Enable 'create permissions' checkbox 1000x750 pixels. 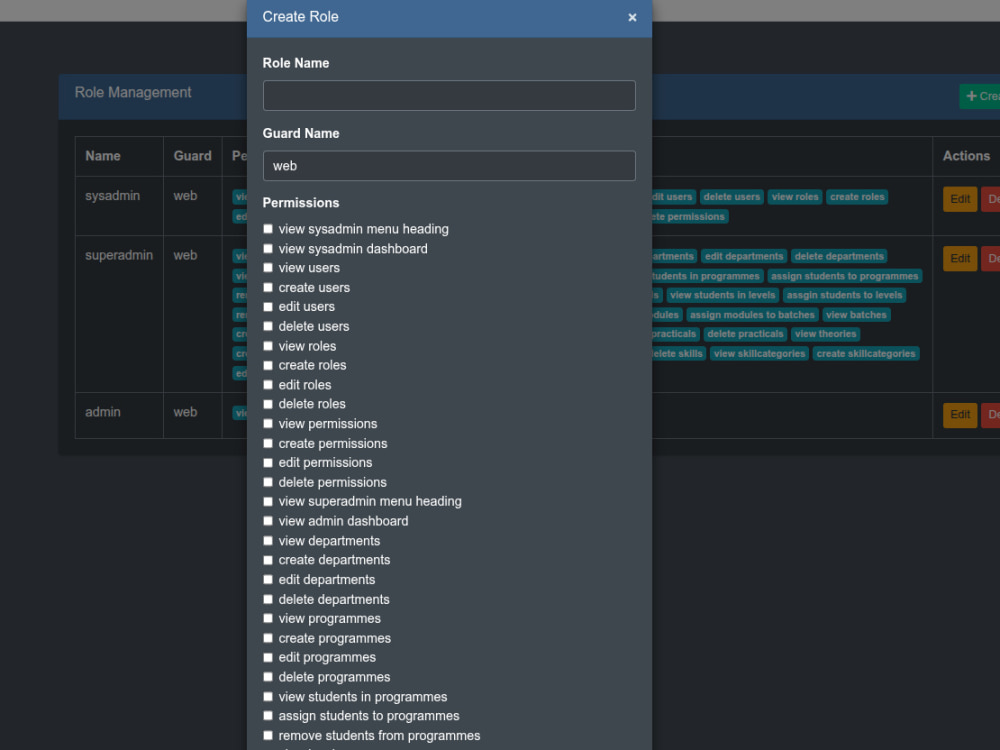click(x=268, y=444)
